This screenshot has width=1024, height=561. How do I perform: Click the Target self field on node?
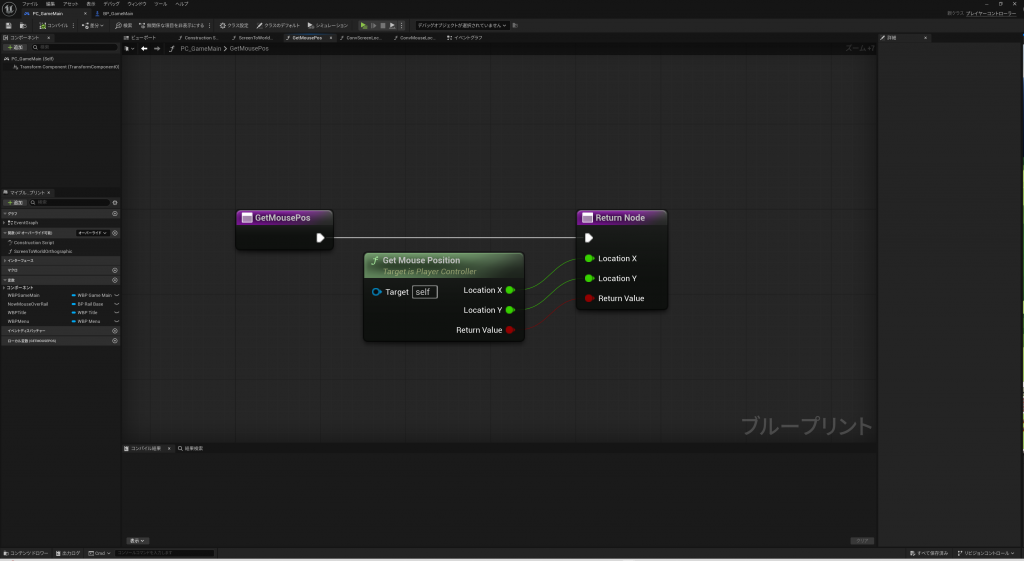[x=424, y=292]
